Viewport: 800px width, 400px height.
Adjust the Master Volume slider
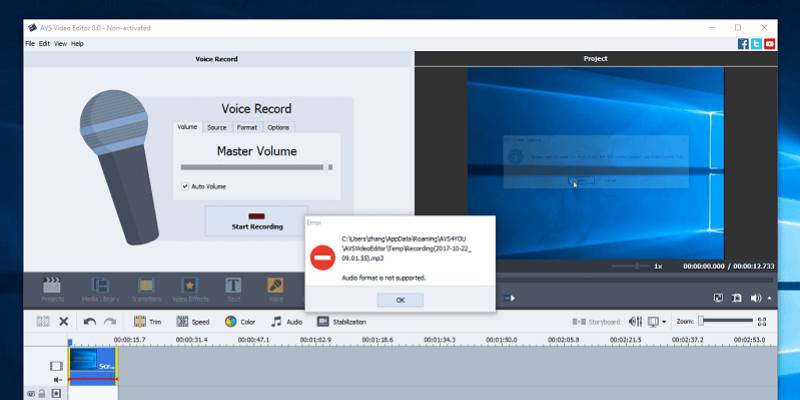(257, 167)
